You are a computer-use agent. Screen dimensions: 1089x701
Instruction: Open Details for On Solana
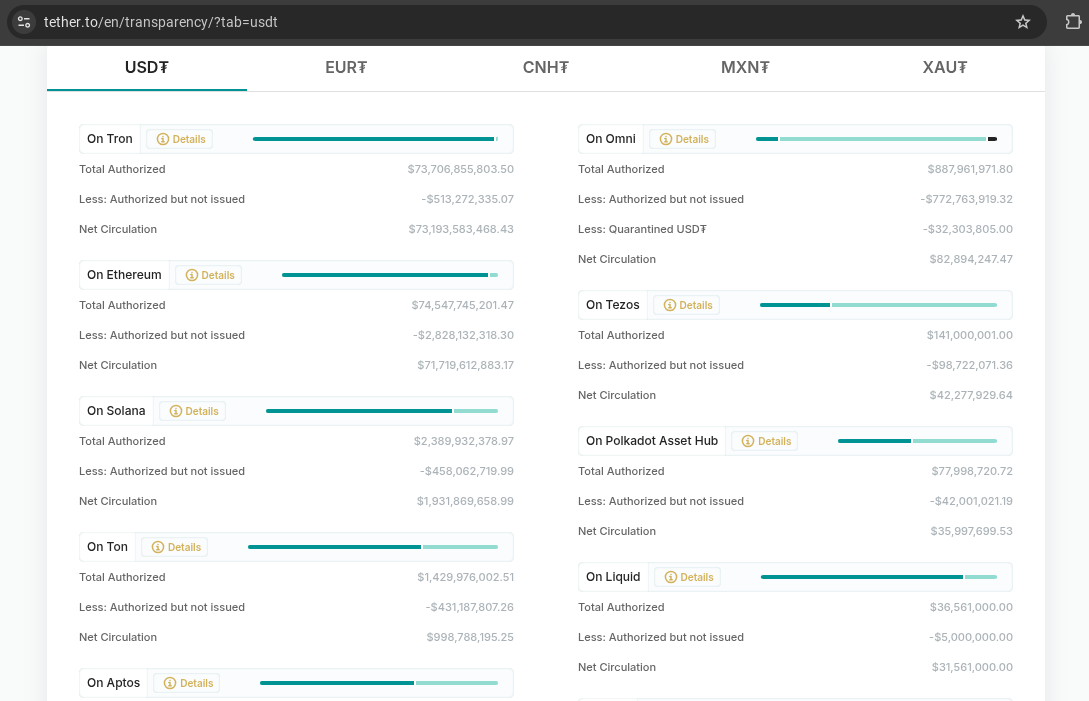click(194, 411)
